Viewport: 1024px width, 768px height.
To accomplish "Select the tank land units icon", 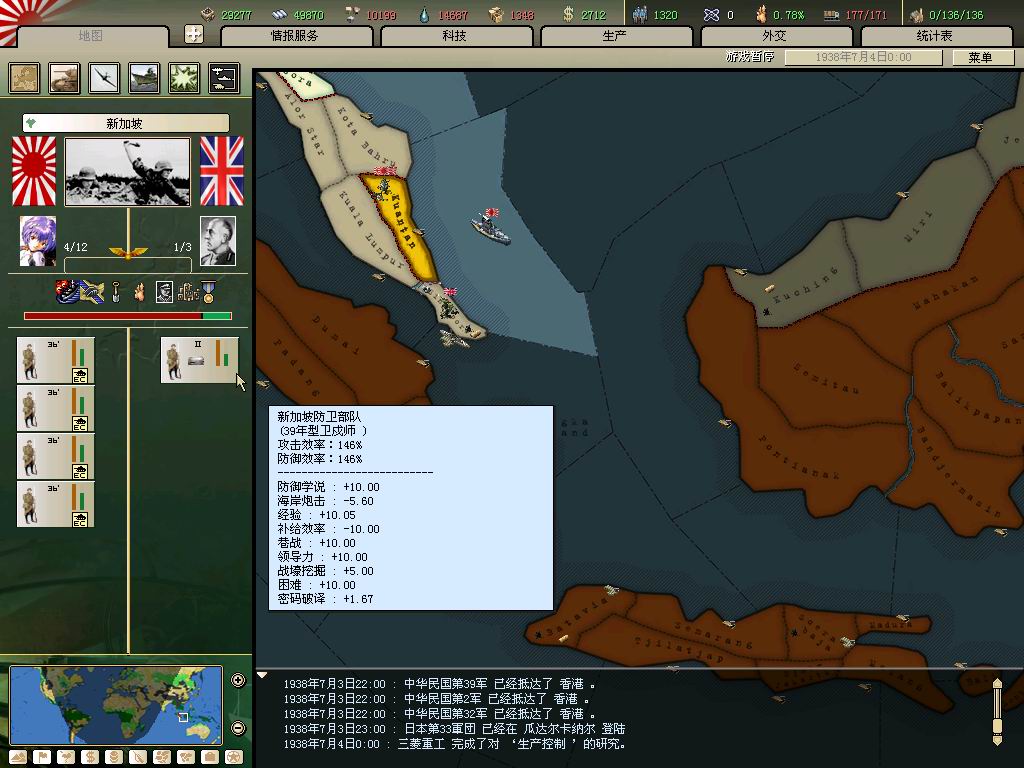I will coord(65,78).
